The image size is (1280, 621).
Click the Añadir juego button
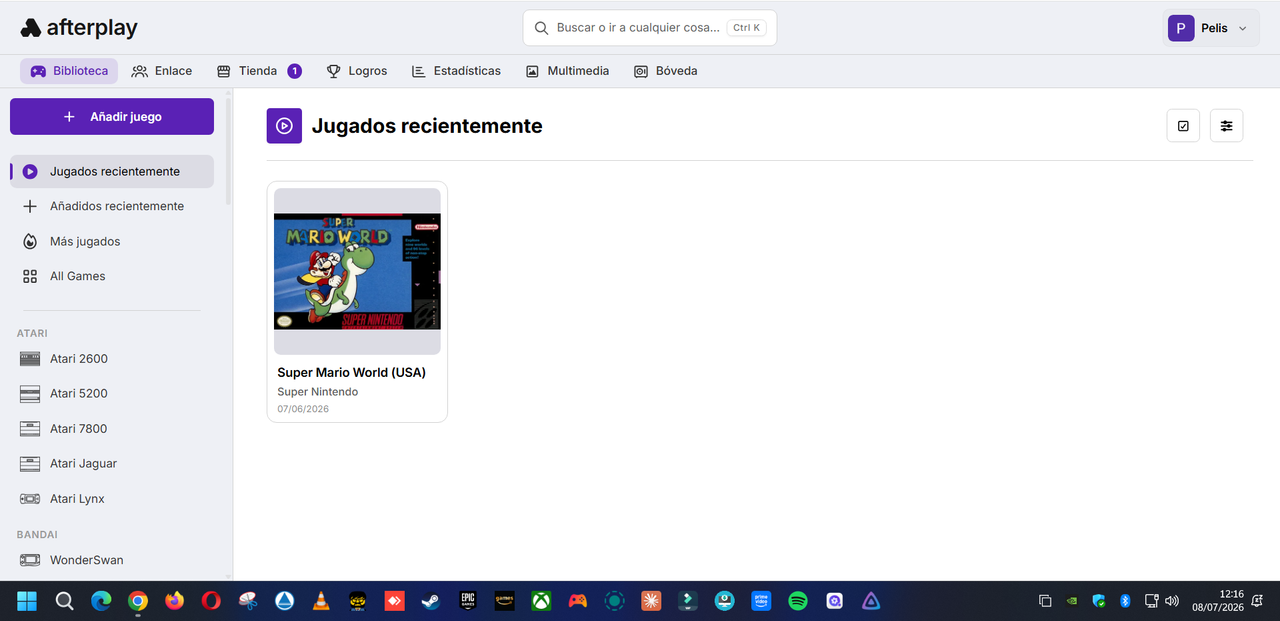pos(112,116)
